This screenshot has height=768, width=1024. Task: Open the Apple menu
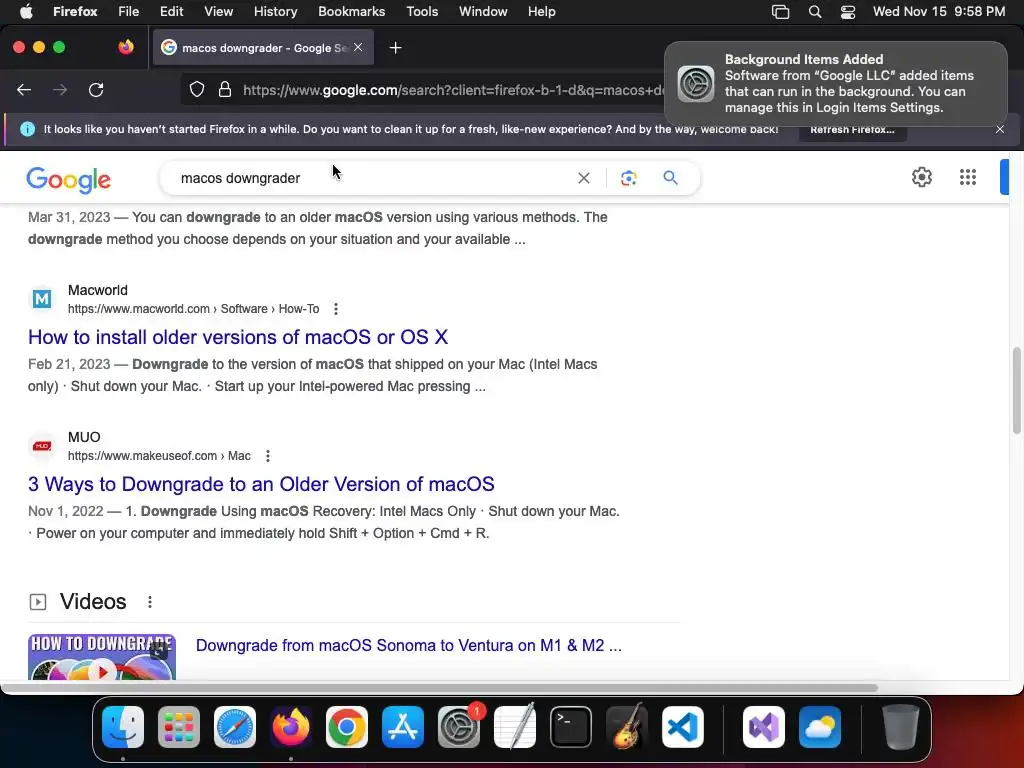pos(26,12)
